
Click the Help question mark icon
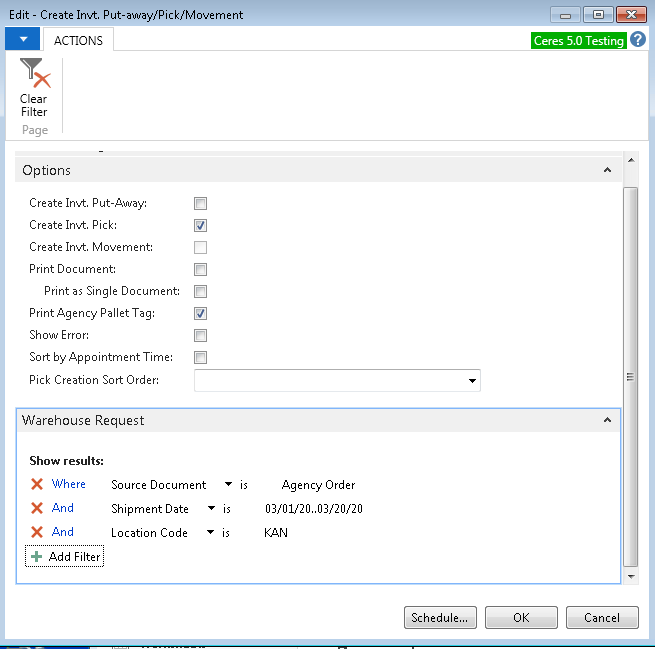(638, 40)
